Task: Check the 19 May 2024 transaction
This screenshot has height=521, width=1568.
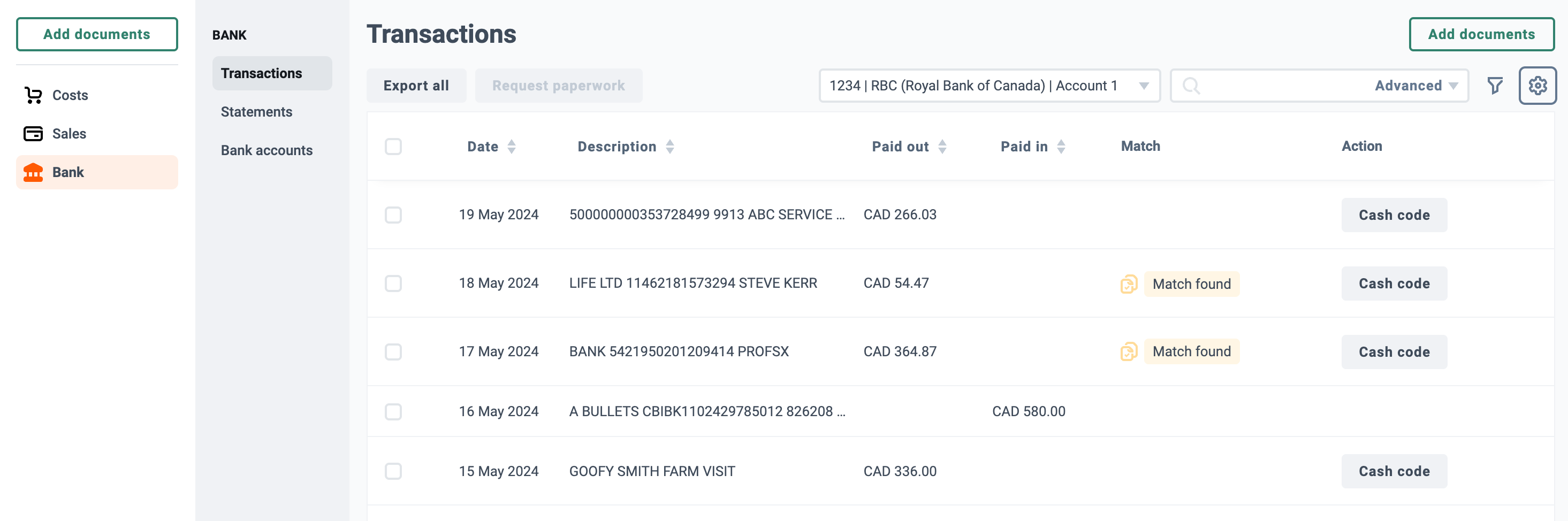Action: click(393, 215)
